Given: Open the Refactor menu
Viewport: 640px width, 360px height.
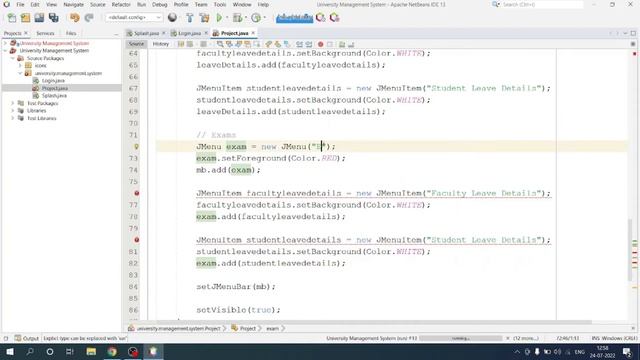Looking at the screenshot, I should (121, 4).
